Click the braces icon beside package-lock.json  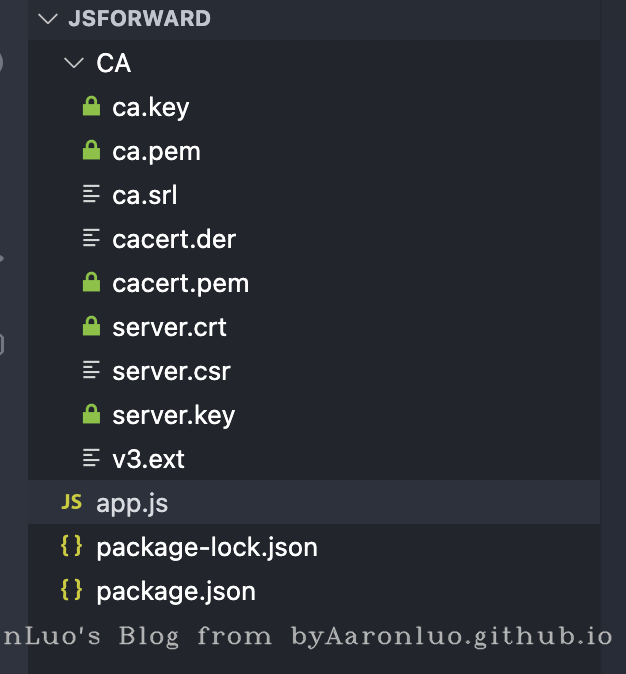pyautogui.click(x=71, y=547)
